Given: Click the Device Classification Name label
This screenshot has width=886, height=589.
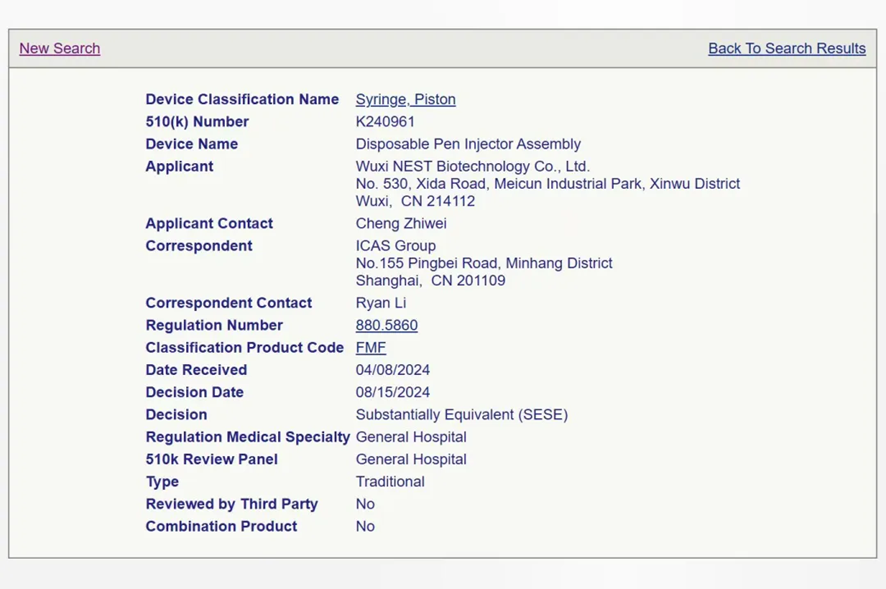Looking at the screenshot, I should coord(242,99).
